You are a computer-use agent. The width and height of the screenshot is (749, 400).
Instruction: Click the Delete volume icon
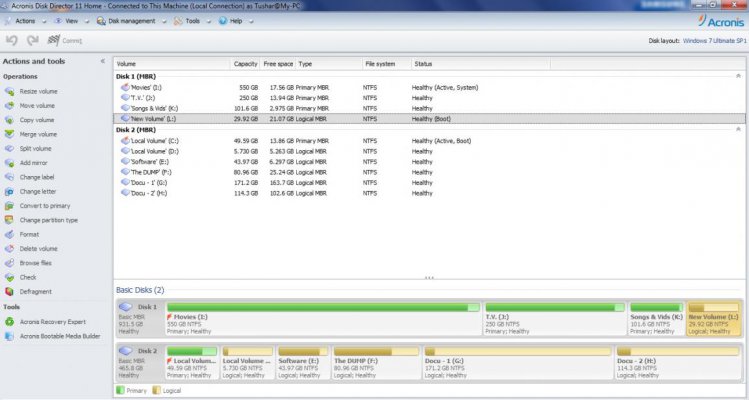point(9,249)
